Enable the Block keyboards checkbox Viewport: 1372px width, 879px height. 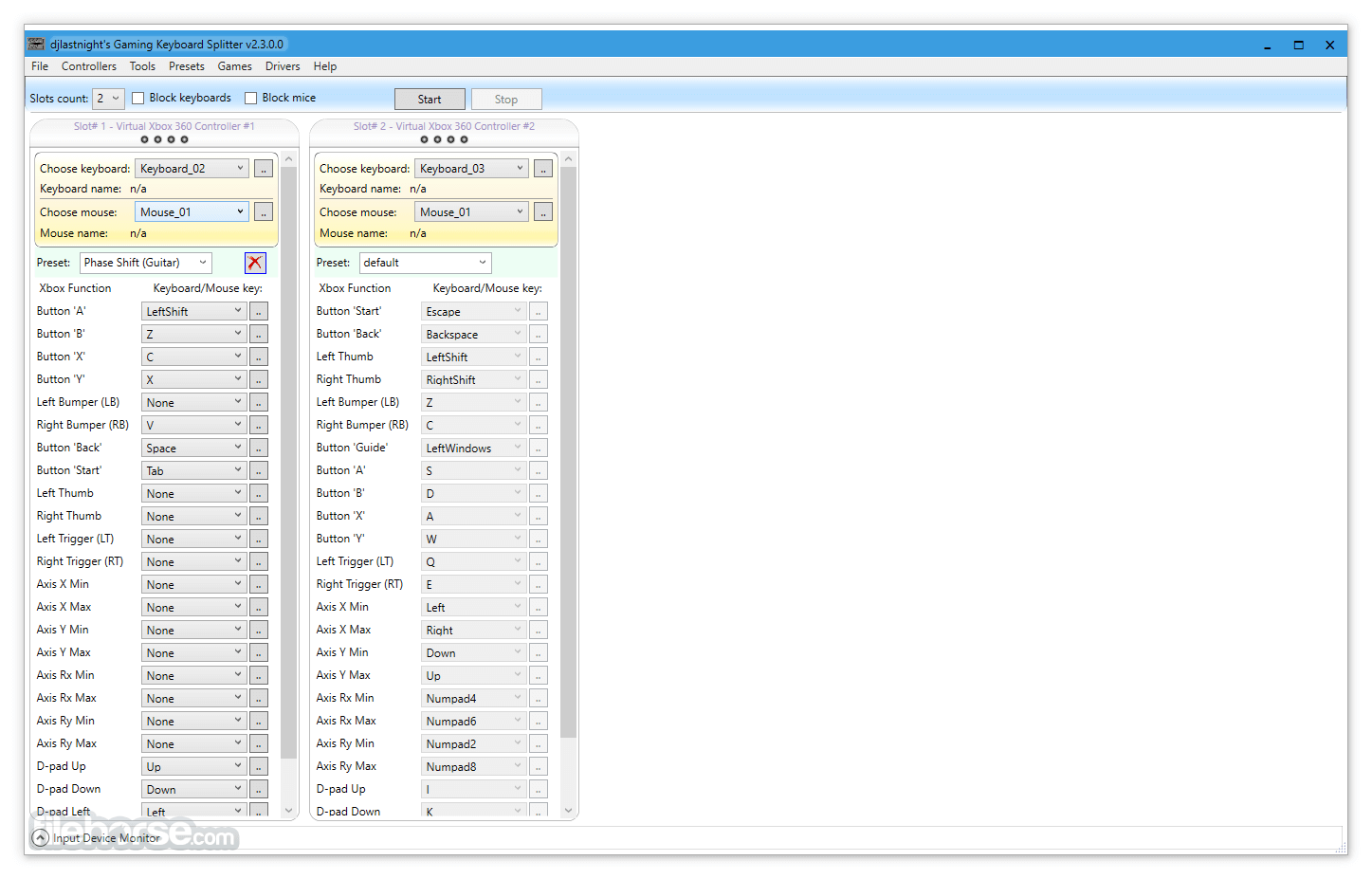click(x=138, y=98)
